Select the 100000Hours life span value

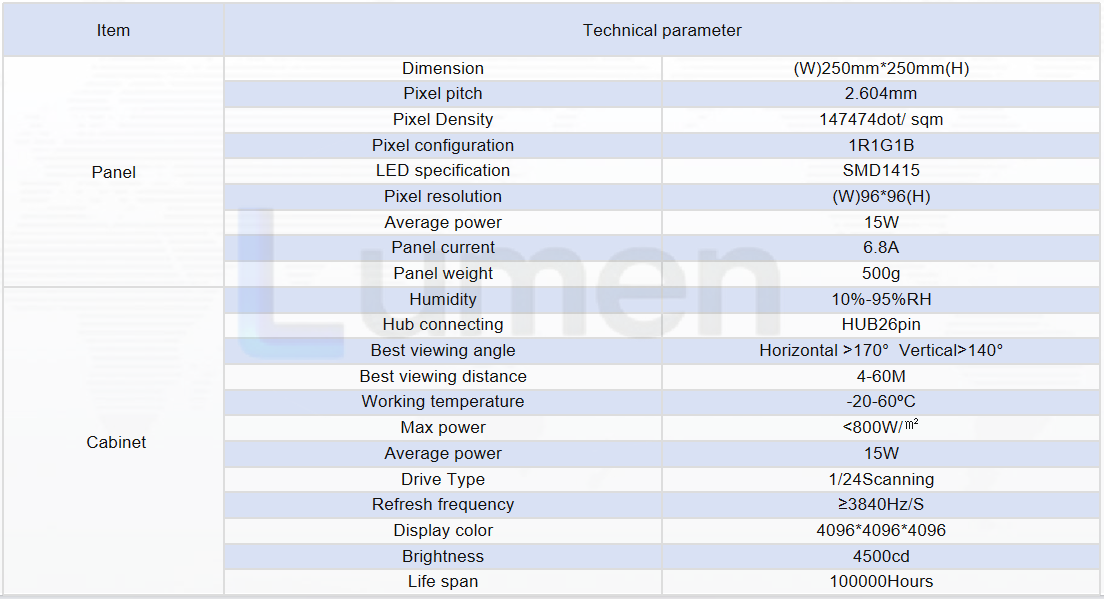click(881, 581)
